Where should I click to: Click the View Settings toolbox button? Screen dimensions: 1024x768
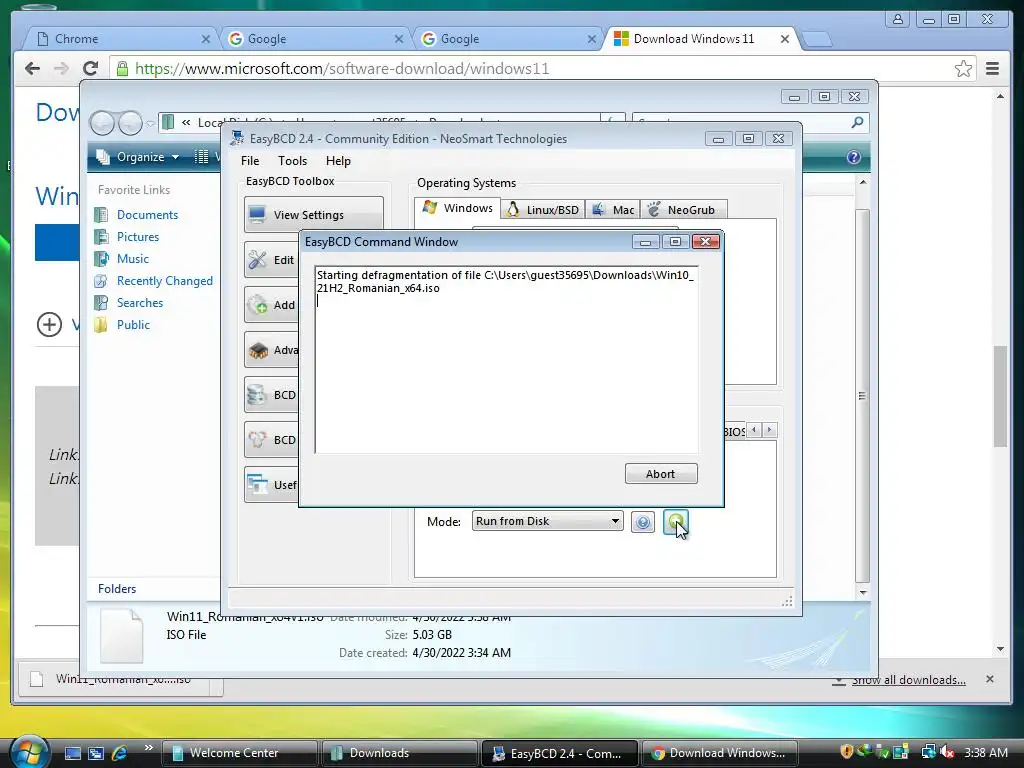click(x=314, y=215)
